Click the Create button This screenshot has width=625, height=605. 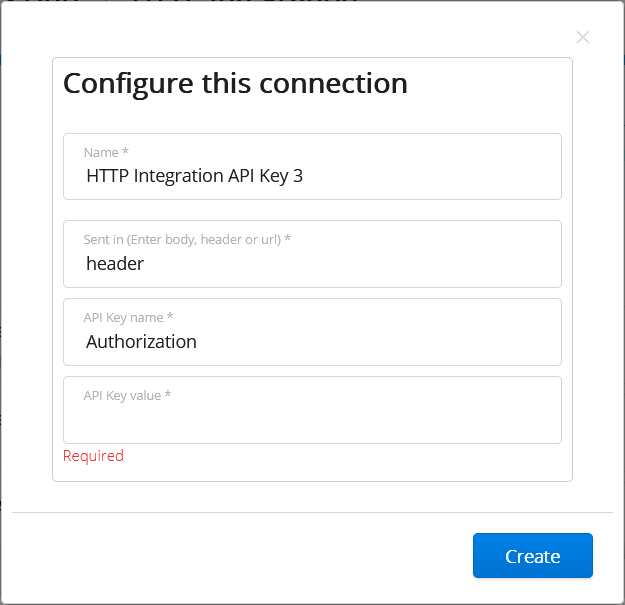tap(532, 556)
